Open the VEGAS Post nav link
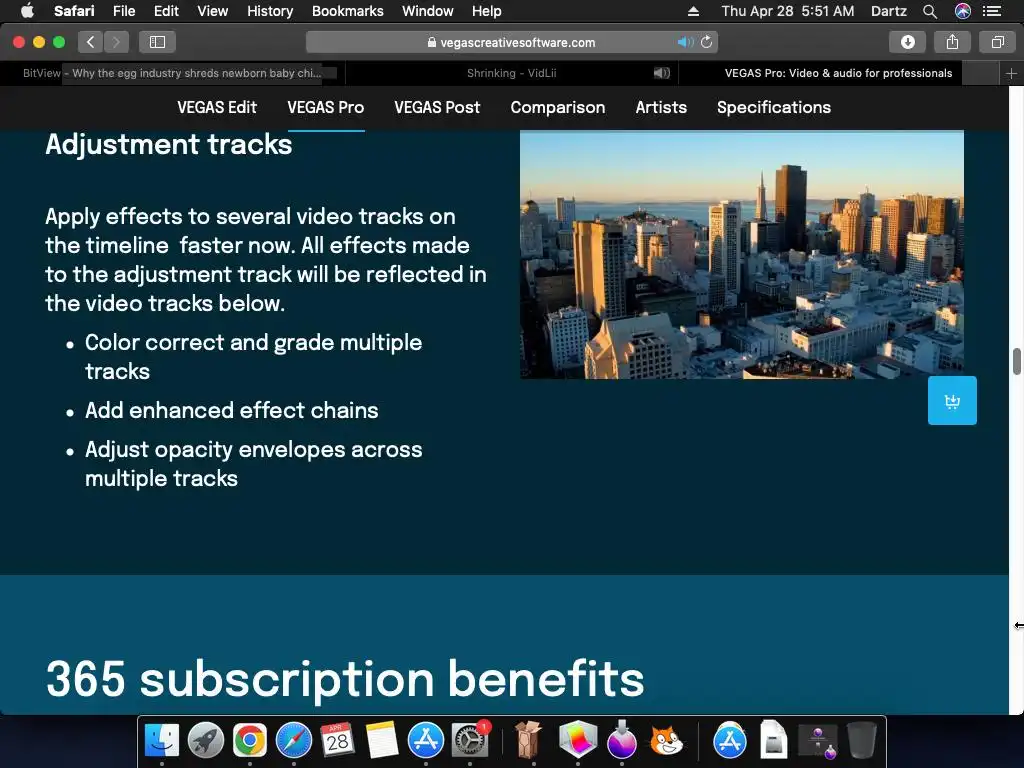Viewport: 1024px width, 768px height. 437,108
